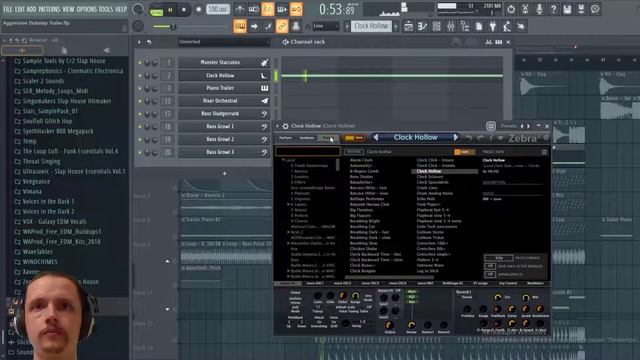Viewport: 640px width, 360px height.
Task: Open the plugin picker plug icon
Action: [493, 27]
